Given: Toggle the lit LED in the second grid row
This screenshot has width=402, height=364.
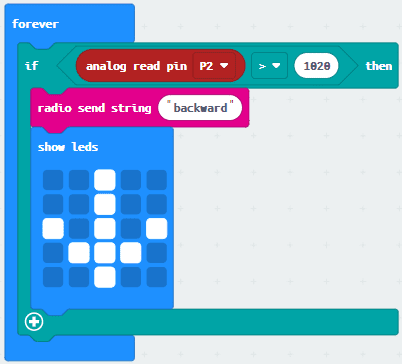Looking at the screenshot, I should [x=105, y=204].
